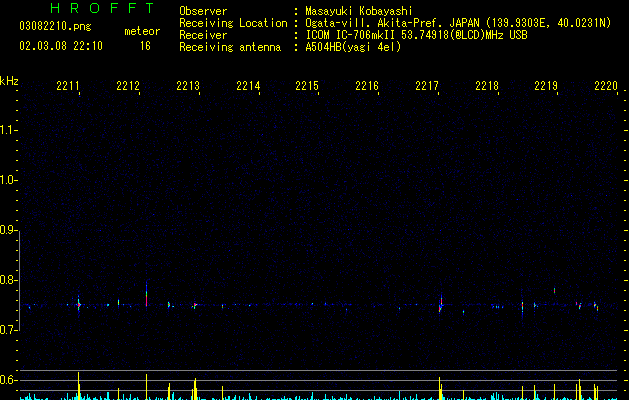The height and width of the screenshot is (400, 629).
Task: Click the tall meteor echo after 2212
Action: click(x=146, y=295)
